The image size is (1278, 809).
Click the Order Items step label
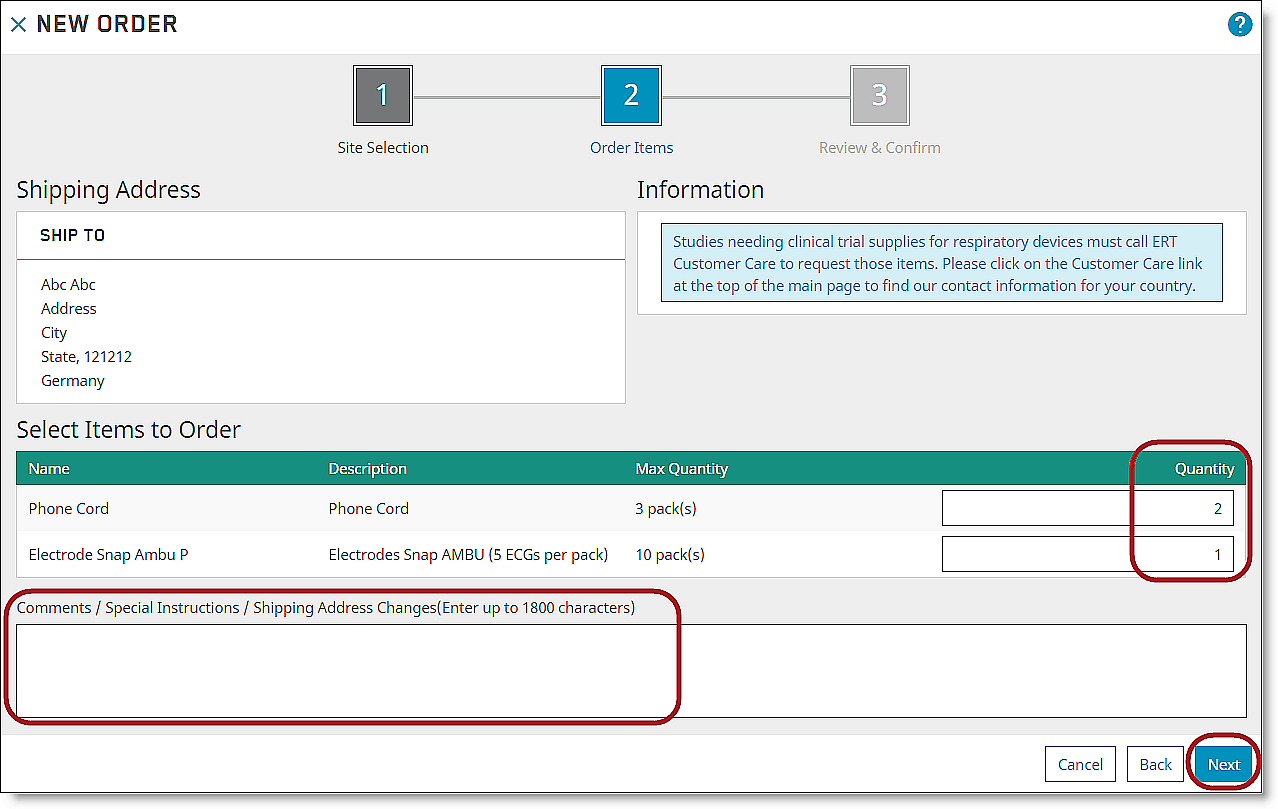[632, 148]
